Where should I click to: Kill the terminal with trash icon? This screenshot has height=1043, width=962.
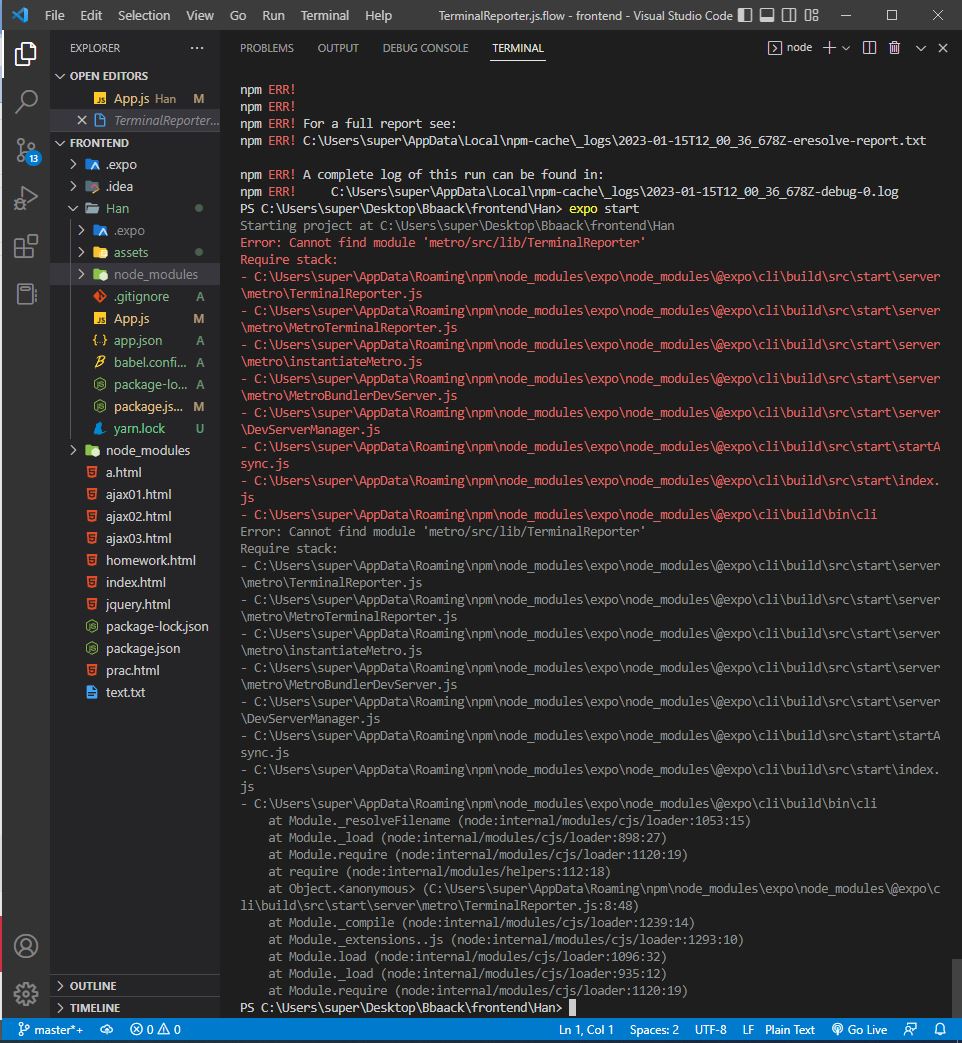coord(894,48)
